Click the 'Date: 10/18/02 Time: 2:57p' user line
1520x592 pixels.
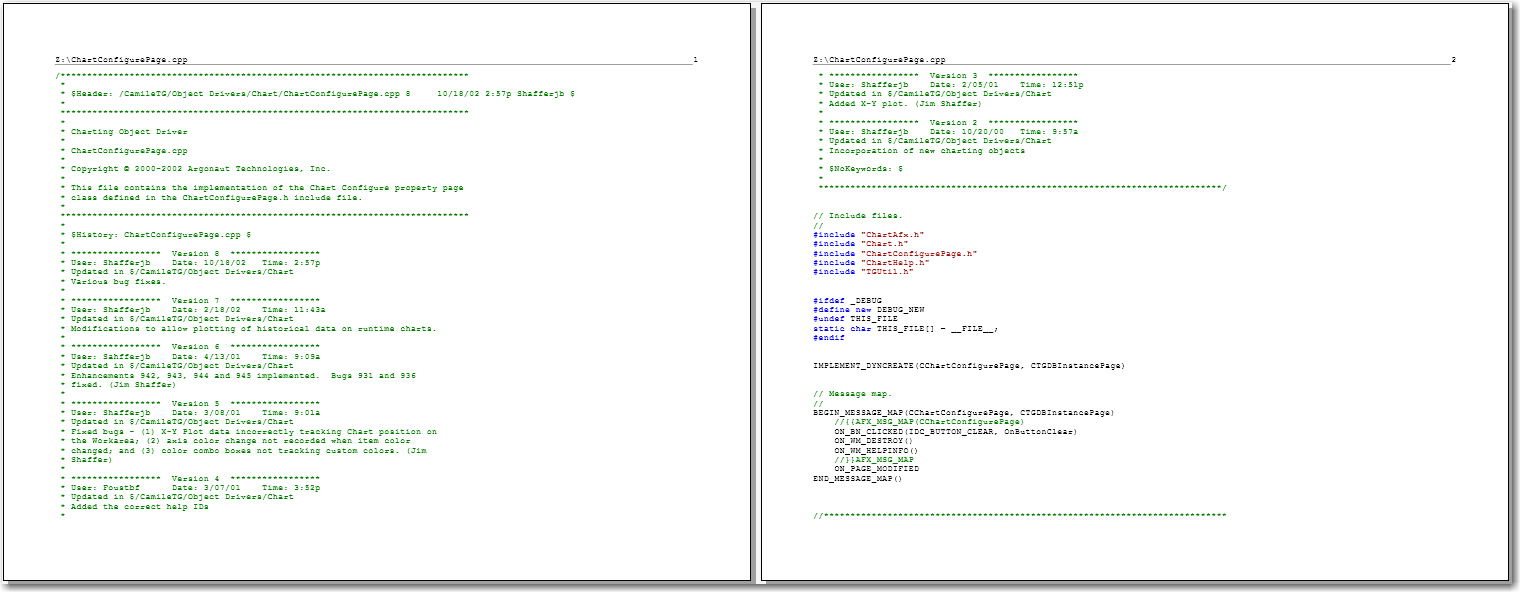(x=190, y=263)
